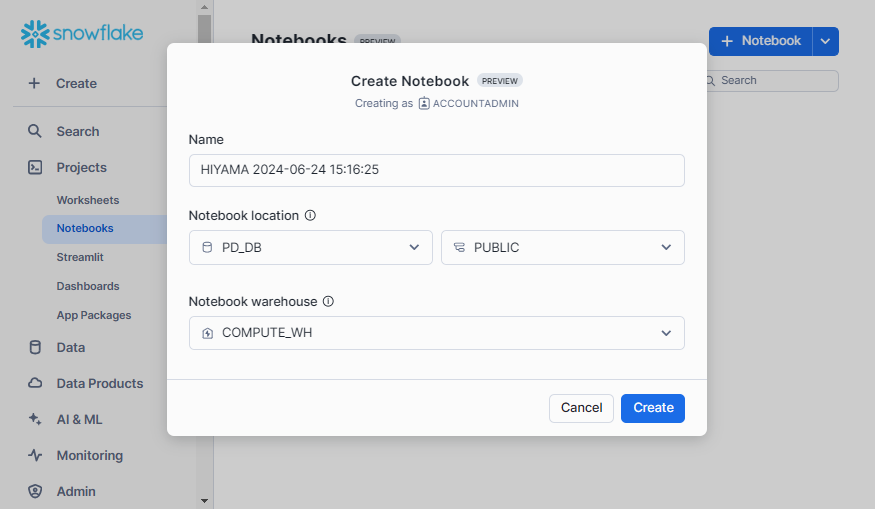The image size is (875, 509).
Task: Open the Data section label
Action: click(71, 348)
